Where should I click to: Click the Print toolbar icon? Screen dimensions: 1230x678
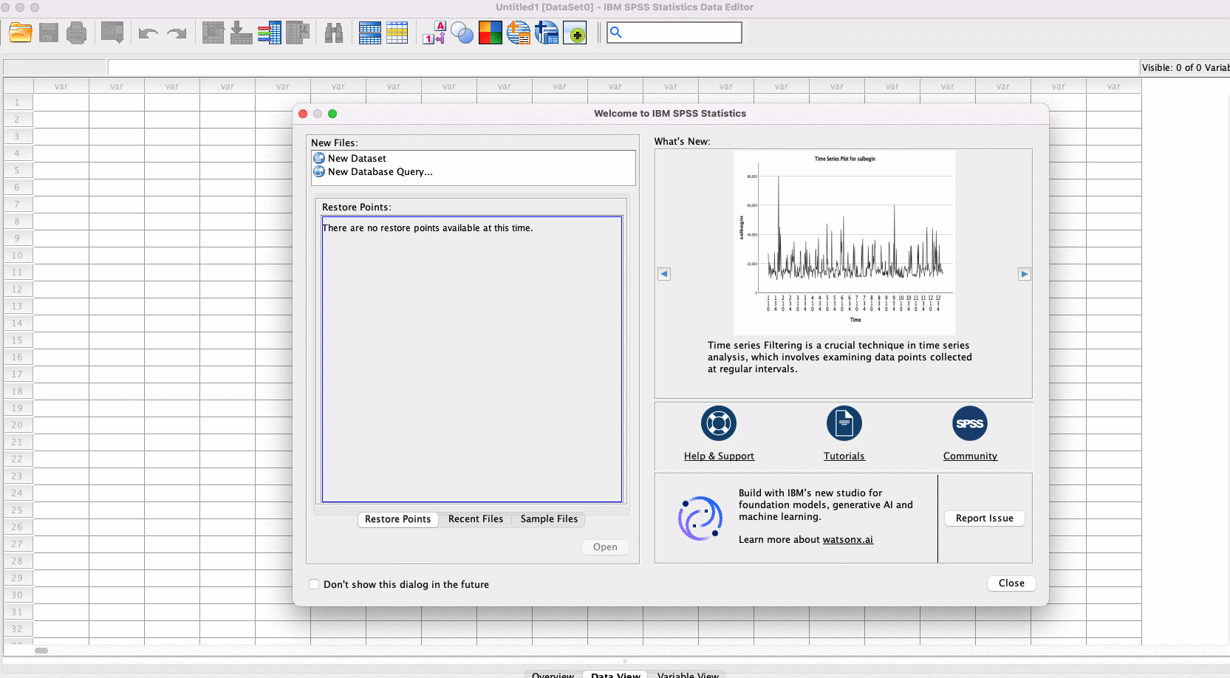click(76, 33)
